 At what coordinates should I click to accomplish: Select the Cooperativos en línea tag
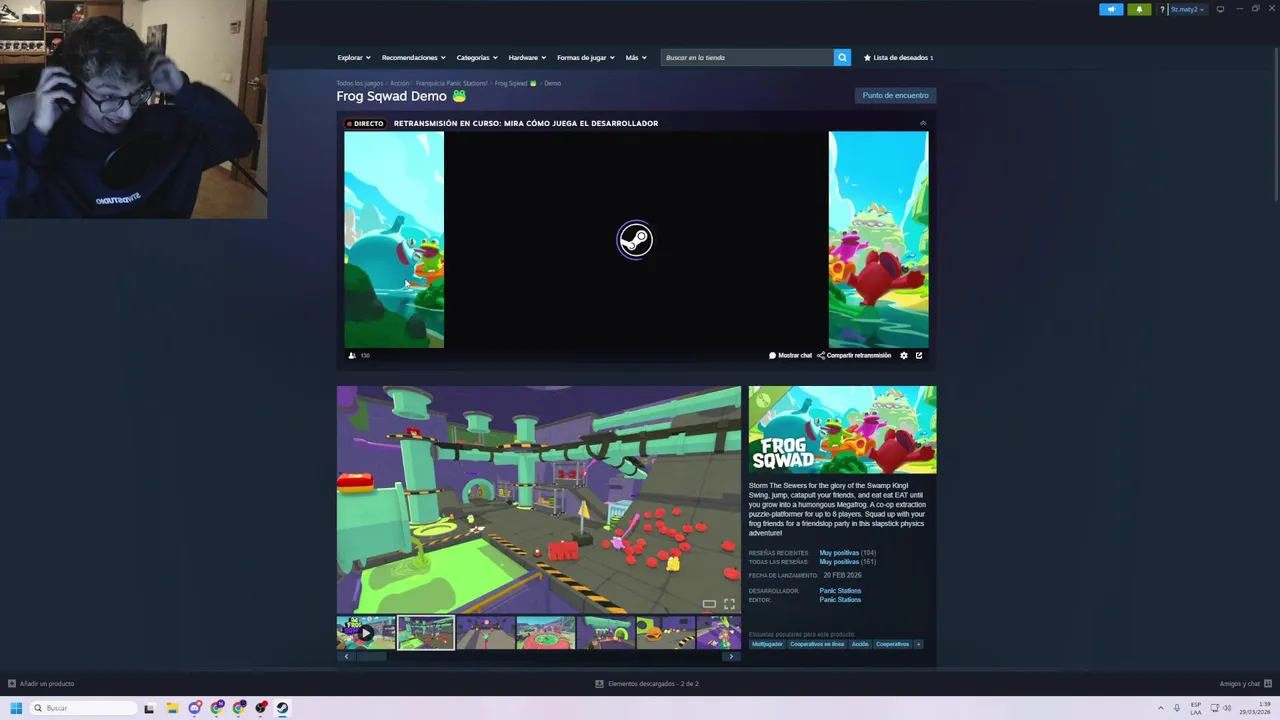(817, 644)
